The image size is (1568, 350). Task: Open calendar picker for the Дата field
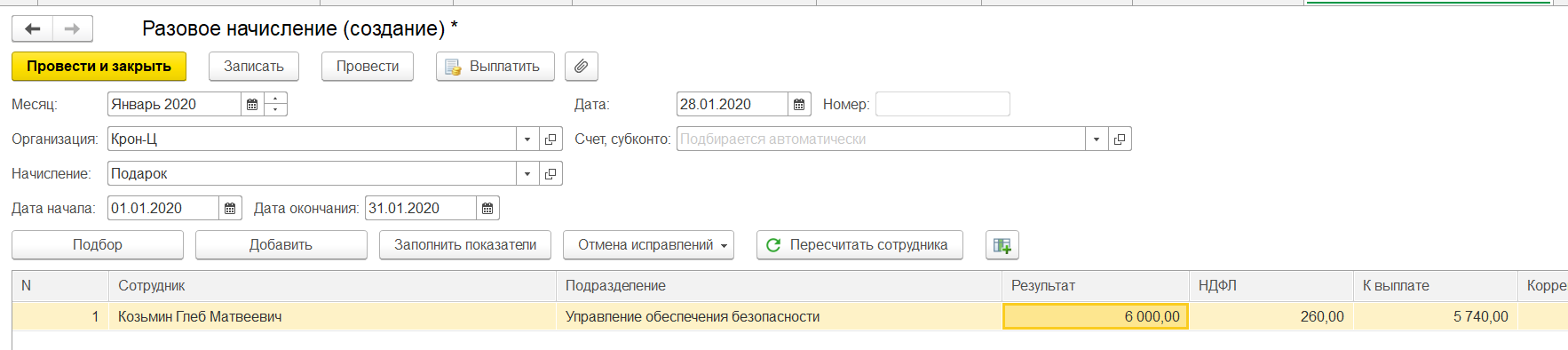tap(799, 105)
